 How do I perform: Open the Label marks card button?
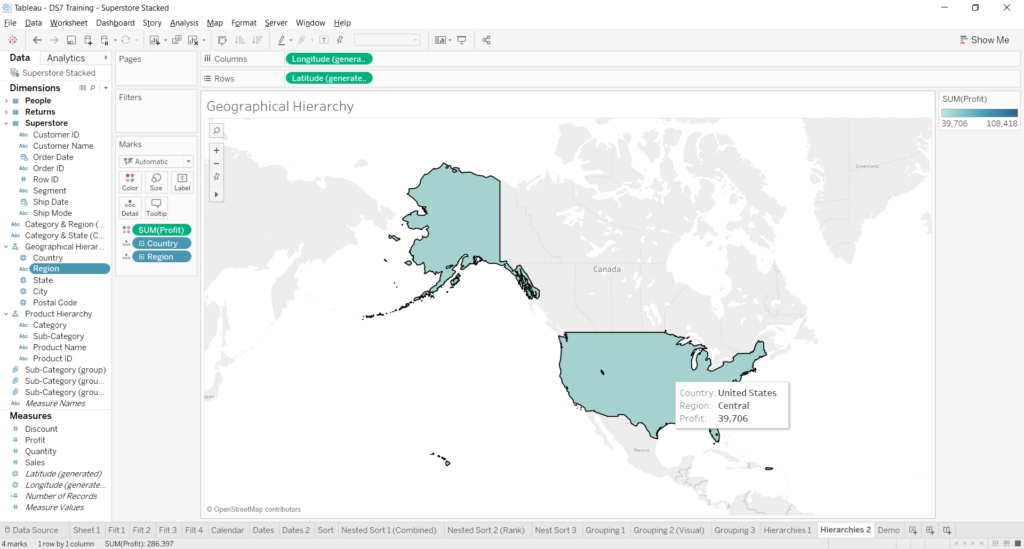pyautogui.click(x=182, y=181)
